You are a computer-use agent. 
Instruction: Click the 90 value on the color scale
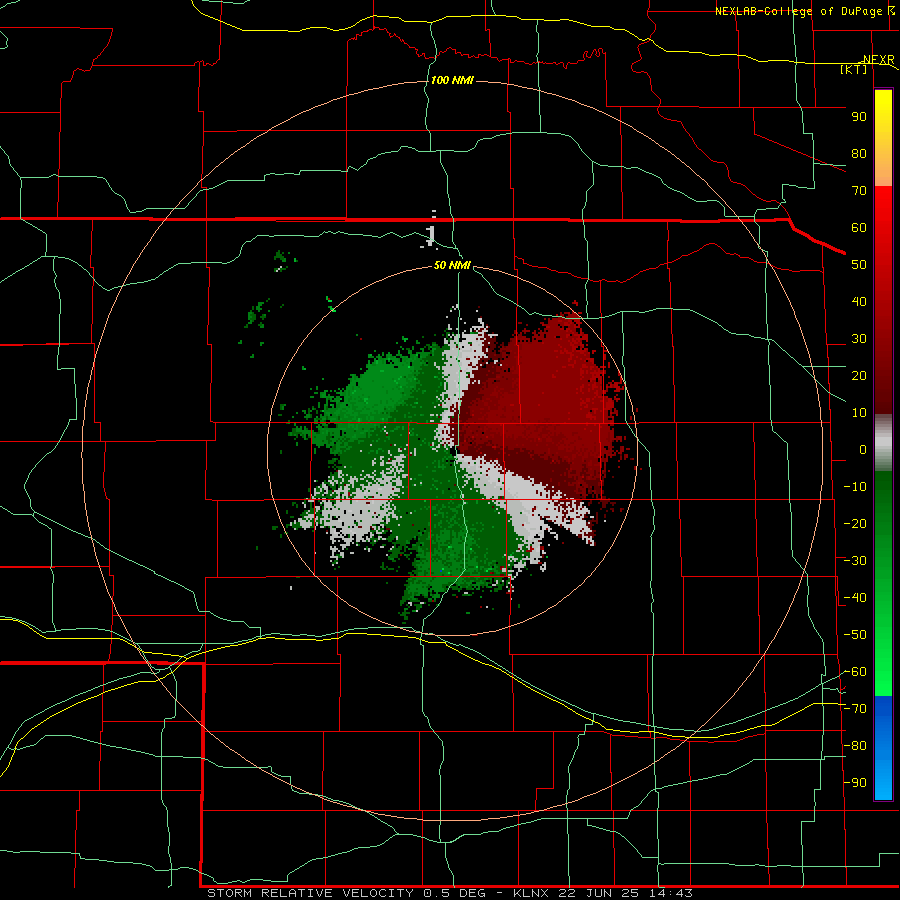(x=859, y=117)
